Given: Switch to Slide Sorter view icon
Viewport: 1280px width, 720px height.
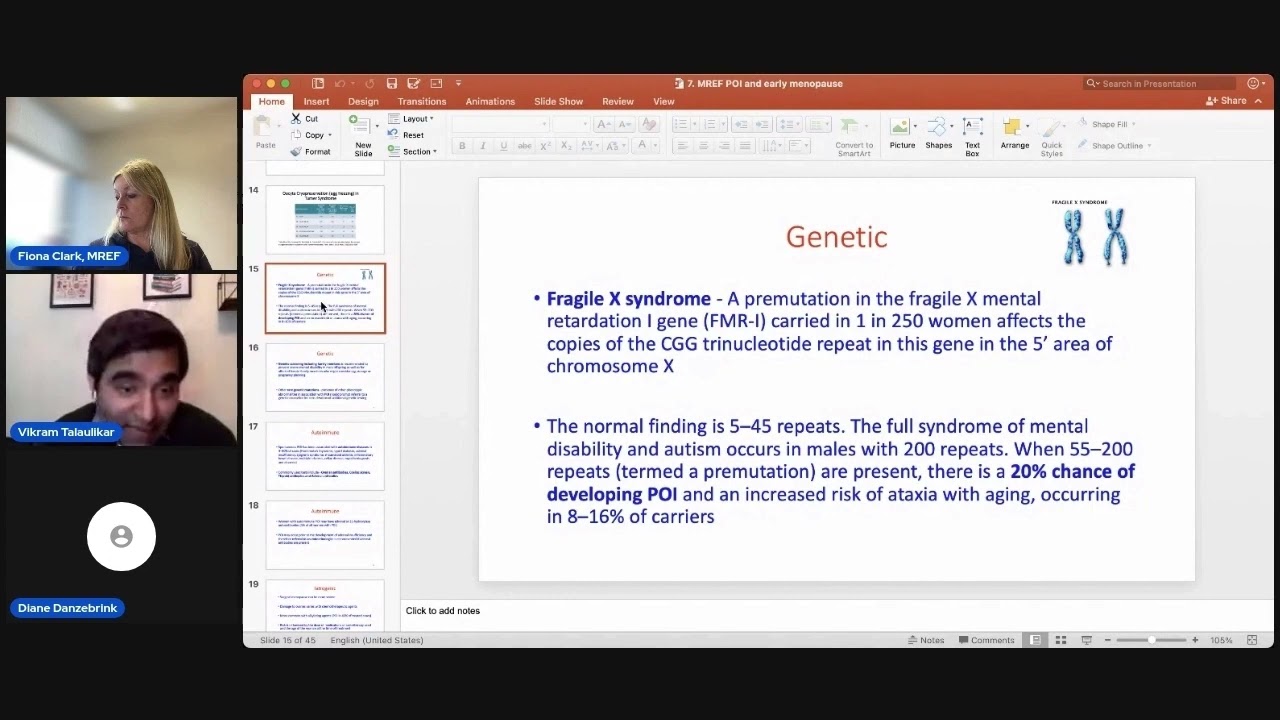Looking at the screenshot, I should [x=1061, y=640].
